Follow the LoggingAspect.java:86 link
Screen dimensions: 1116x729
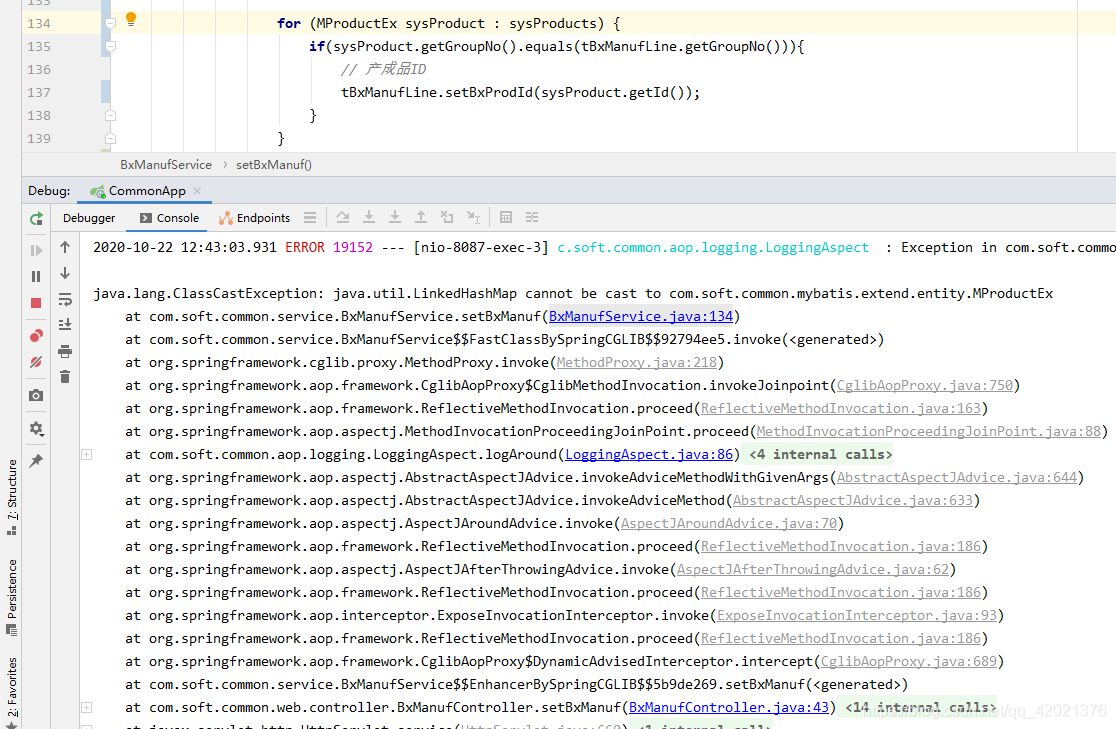coord(648,453)
